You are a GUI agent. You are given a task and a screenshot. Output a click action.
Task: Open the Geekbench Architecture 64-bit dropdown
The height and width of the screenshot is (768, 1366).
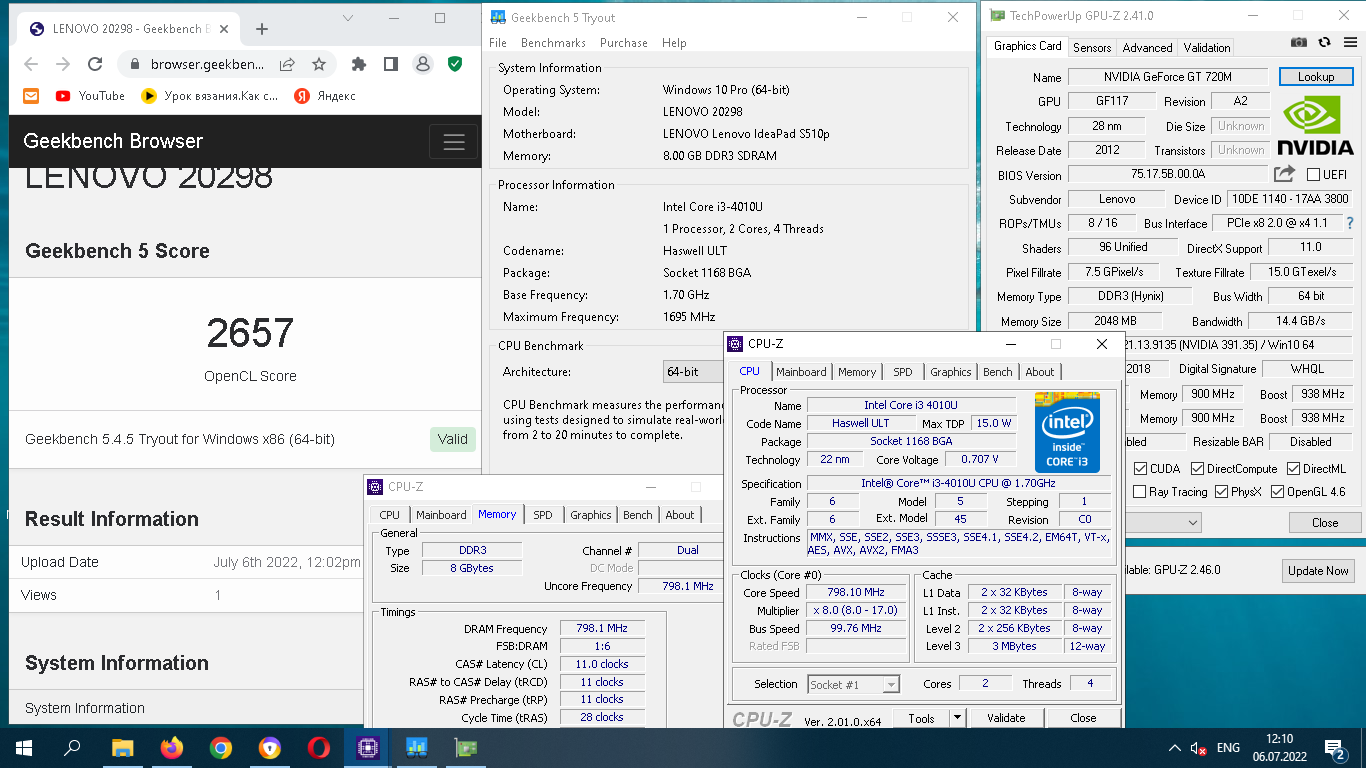point(693,371)
